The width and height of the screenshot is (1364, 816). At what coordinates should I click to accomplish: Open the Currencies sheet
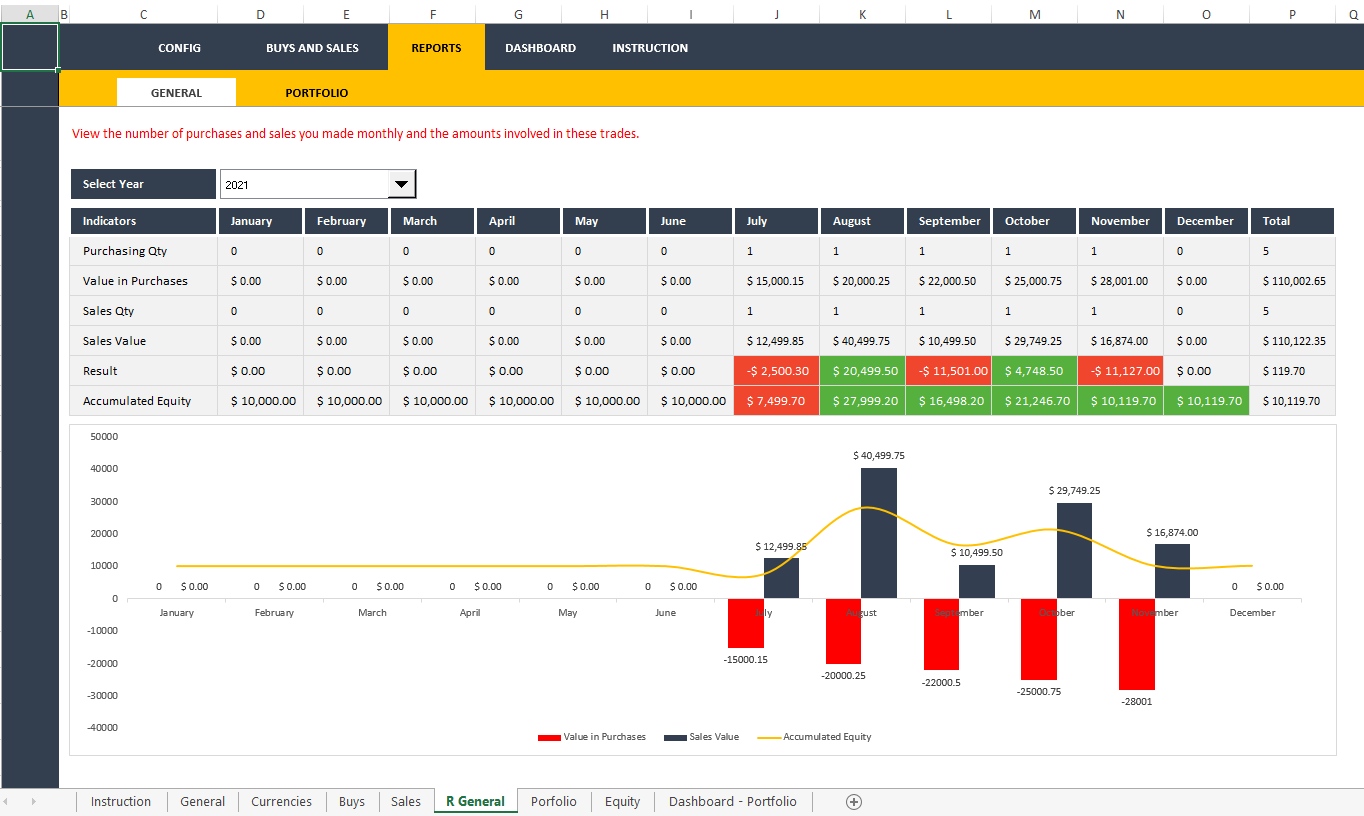click(x=281, y=801)
